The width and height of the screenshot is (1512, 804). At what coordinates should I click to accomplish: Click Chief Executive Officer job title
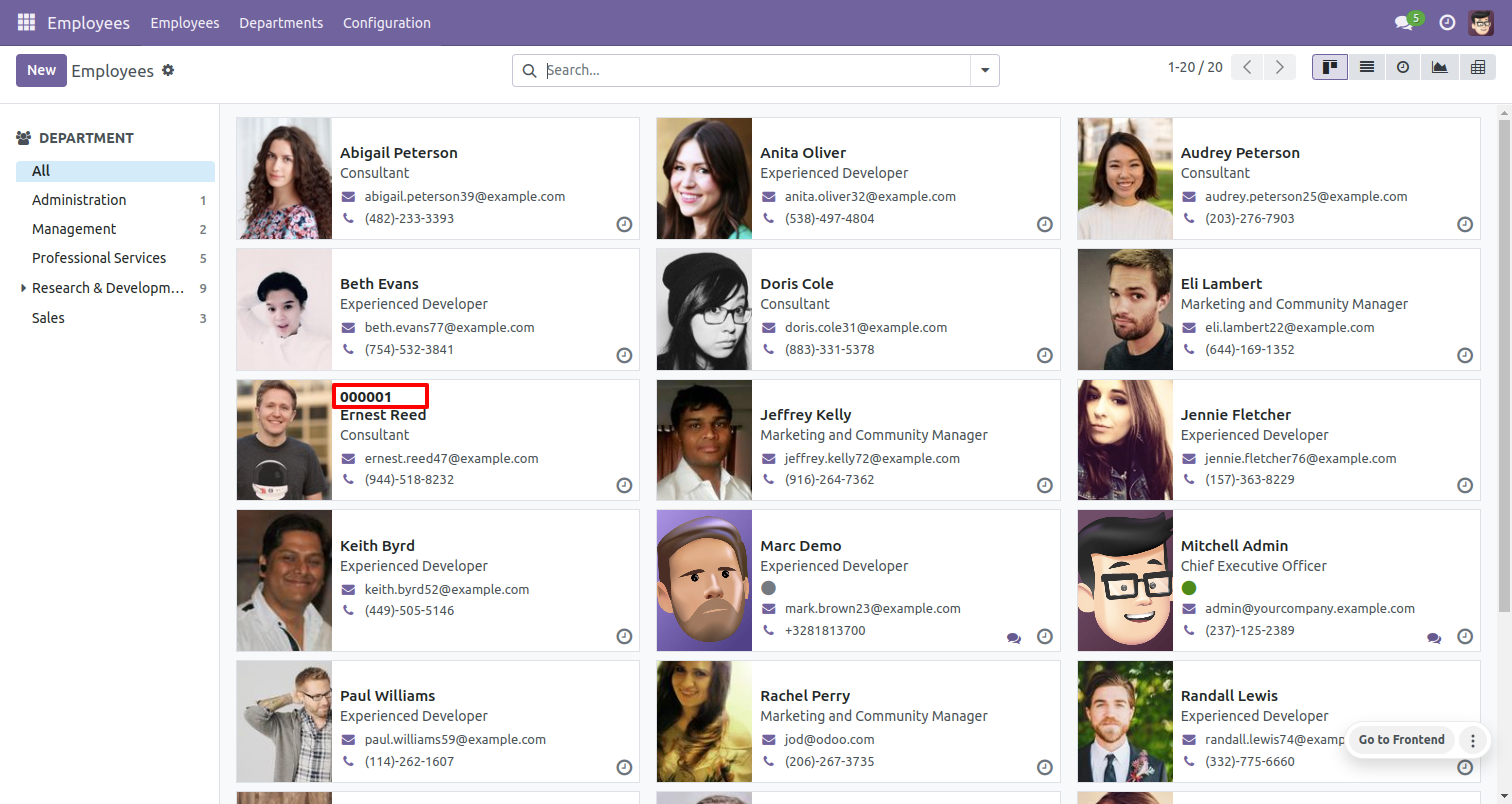tap(1254, 566)
